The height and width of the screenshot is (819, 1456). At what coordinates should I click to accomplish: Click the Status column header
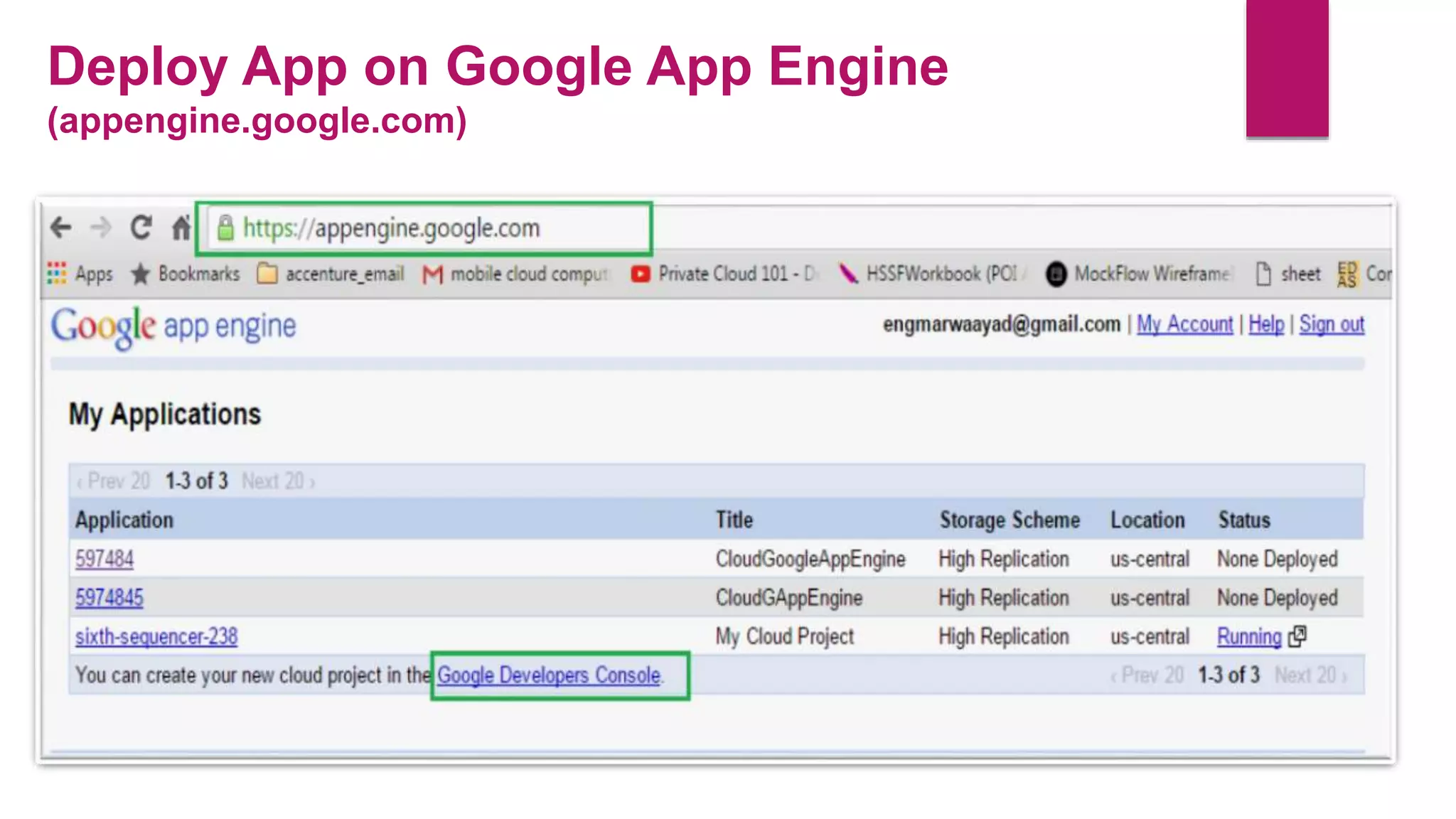[1244, 520]
